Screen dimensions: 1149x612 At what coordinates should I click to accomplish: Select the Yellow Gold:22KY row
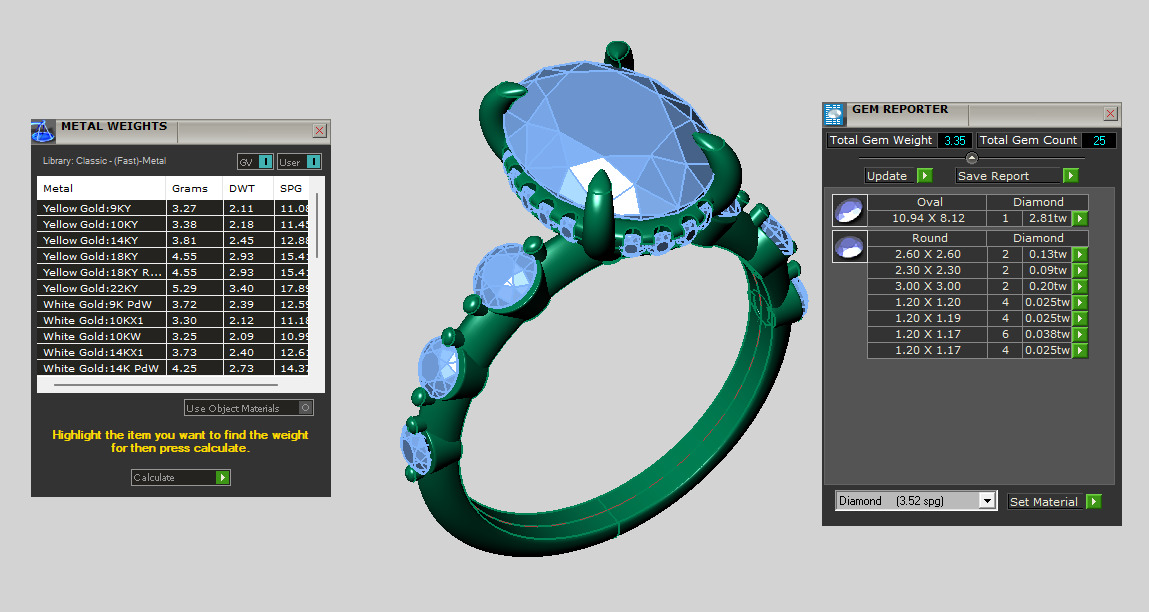173,288
